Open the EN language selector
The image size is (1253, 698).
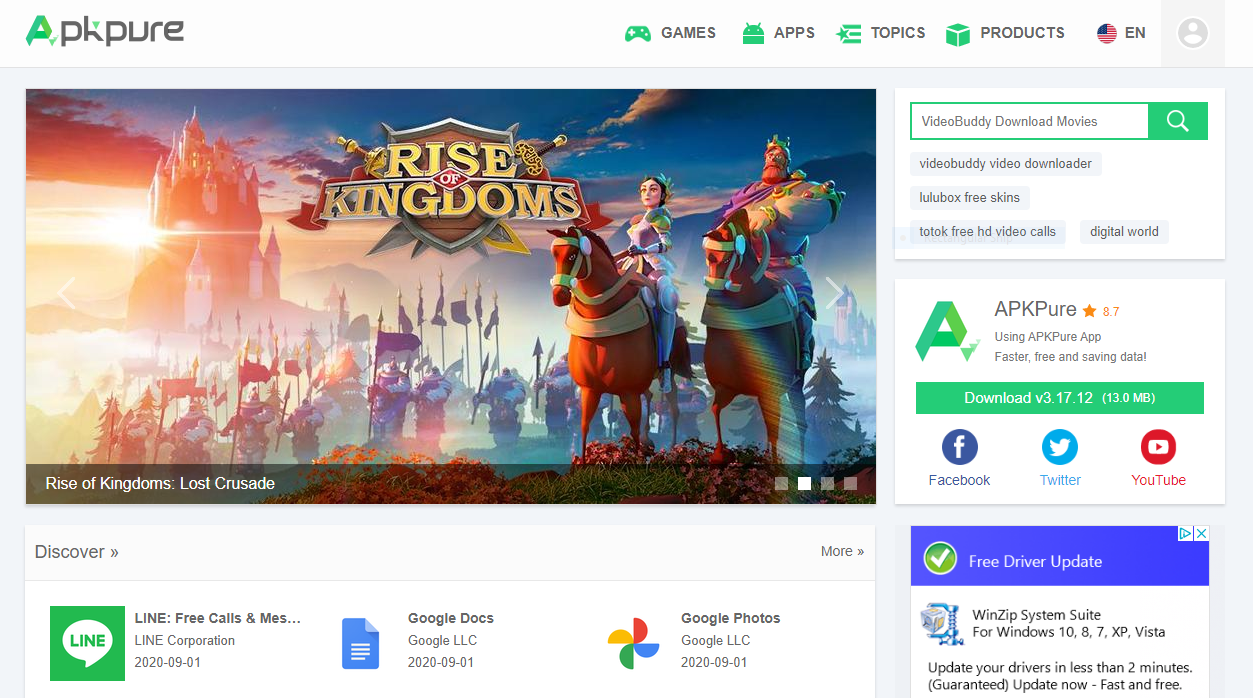click(x=1121, y=33)
